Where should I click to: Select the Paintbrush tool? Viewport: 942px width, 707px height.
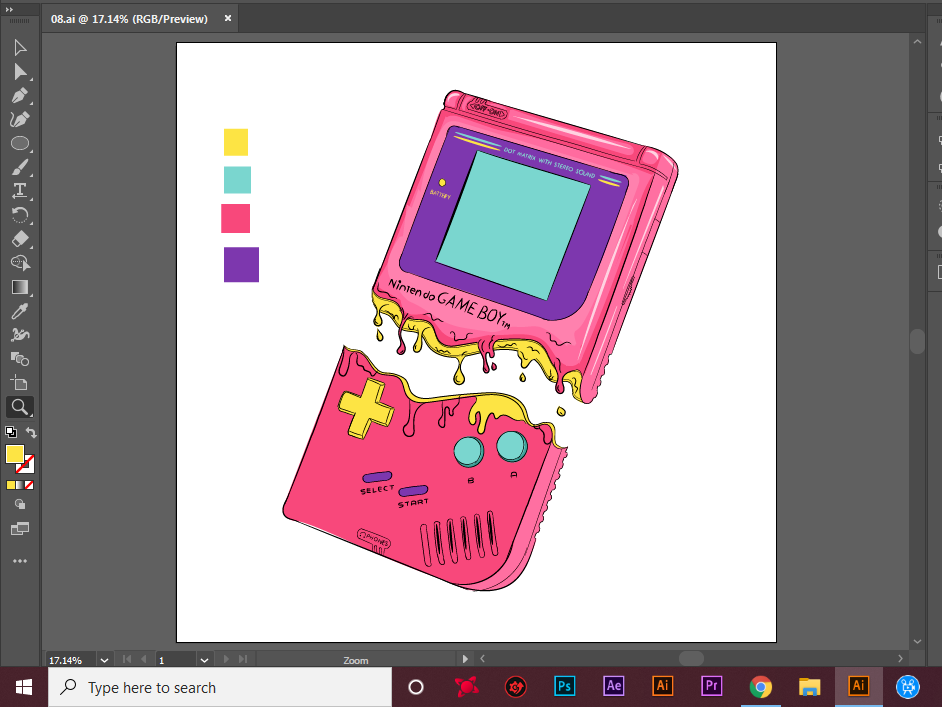[20, 168]
